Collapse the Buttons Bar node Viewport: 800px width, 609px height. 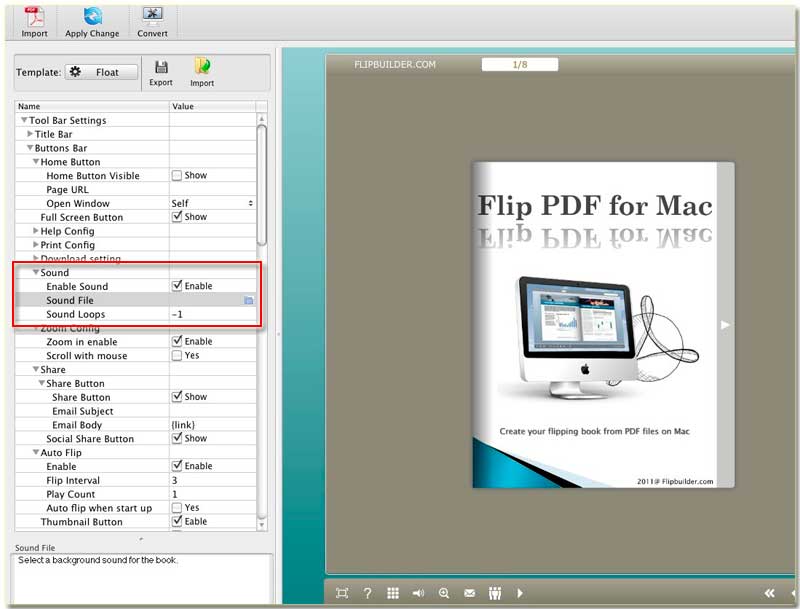point(30,148)
